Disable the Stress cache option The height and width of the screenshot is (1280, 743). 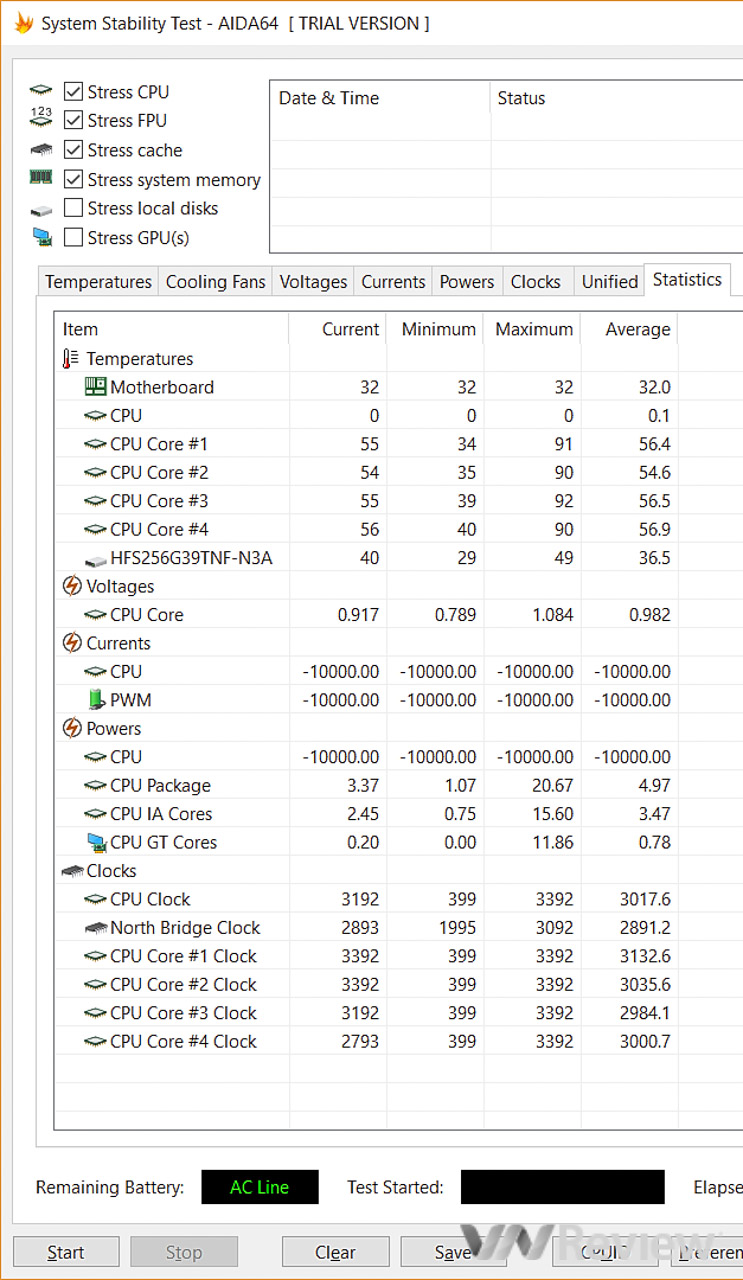pyautogui.click(x=73, y=150)
